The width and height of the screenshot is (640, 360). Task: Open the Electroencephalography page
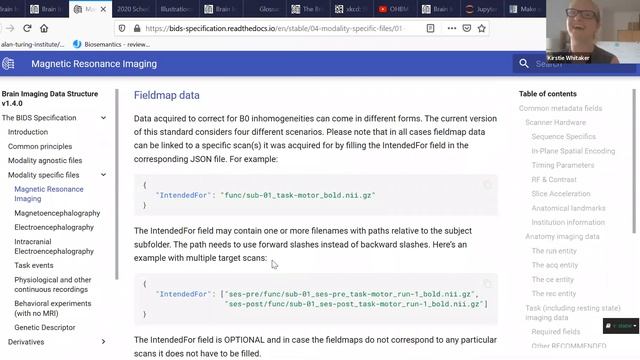[54, 227]
